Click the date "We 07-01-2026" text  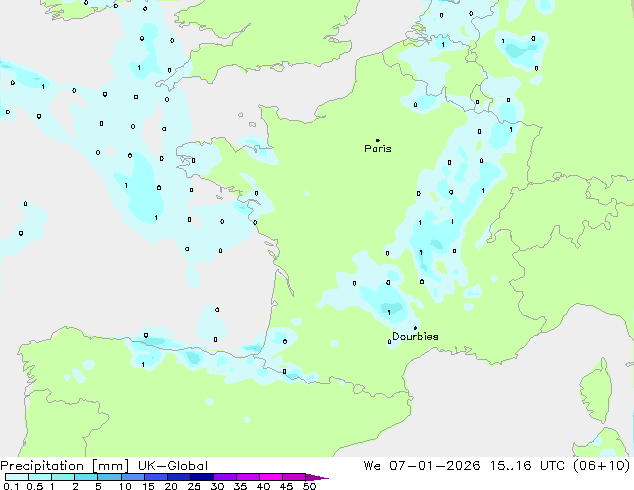pyautogui.click(x=422, y=466)
